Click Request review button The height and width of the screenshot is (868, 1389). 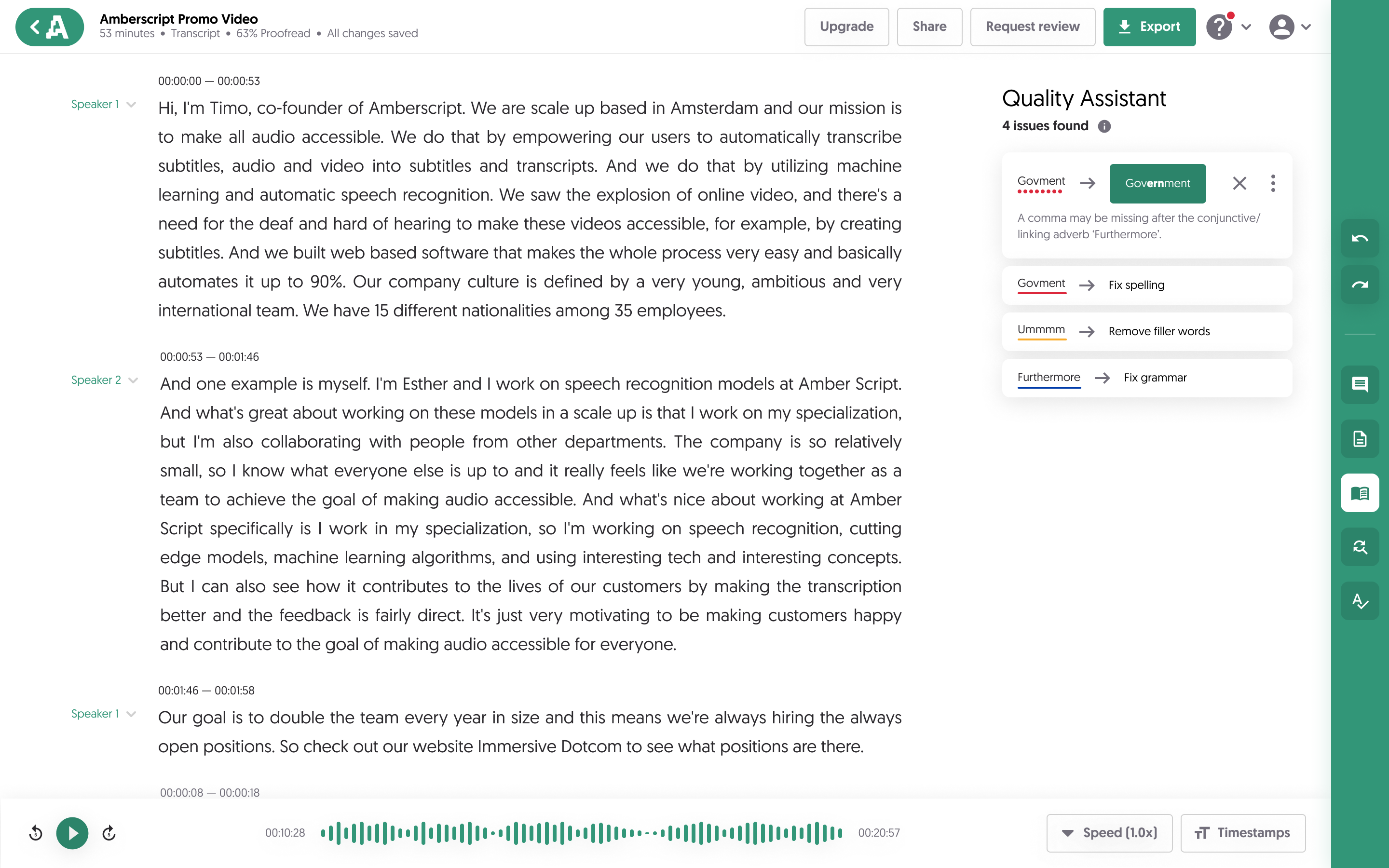tap(1033, 27)
